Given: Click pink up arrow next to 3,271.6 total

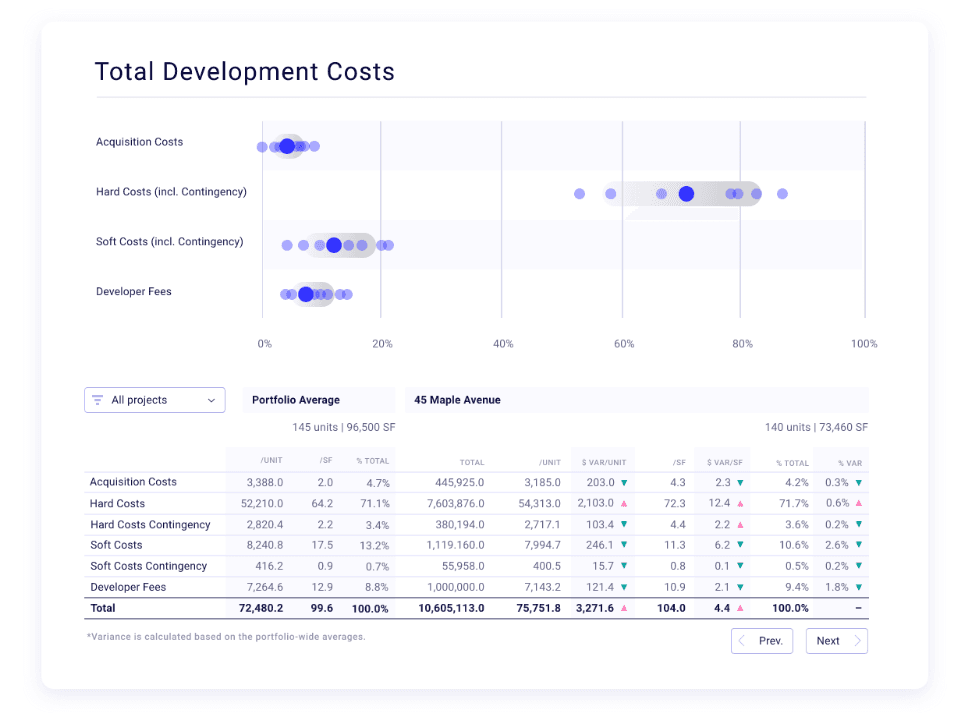Looking at the screenshot, I should tap(624, 608).
